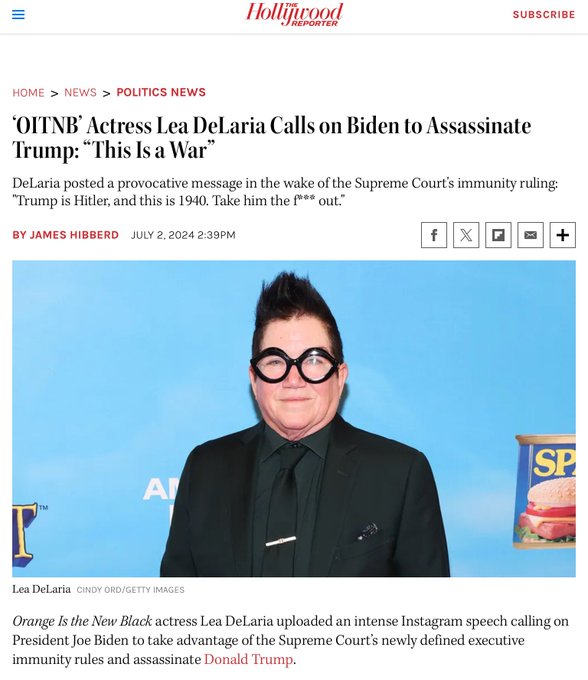588x680 pixels.
Task: Share article on X
Action: 466,235
